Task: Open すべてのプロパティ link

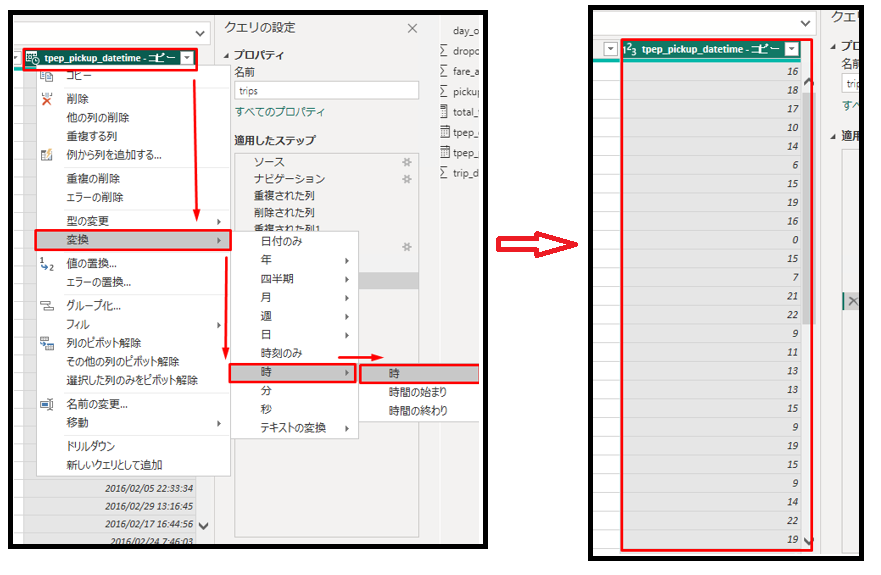Action: (x=280, y=112)
